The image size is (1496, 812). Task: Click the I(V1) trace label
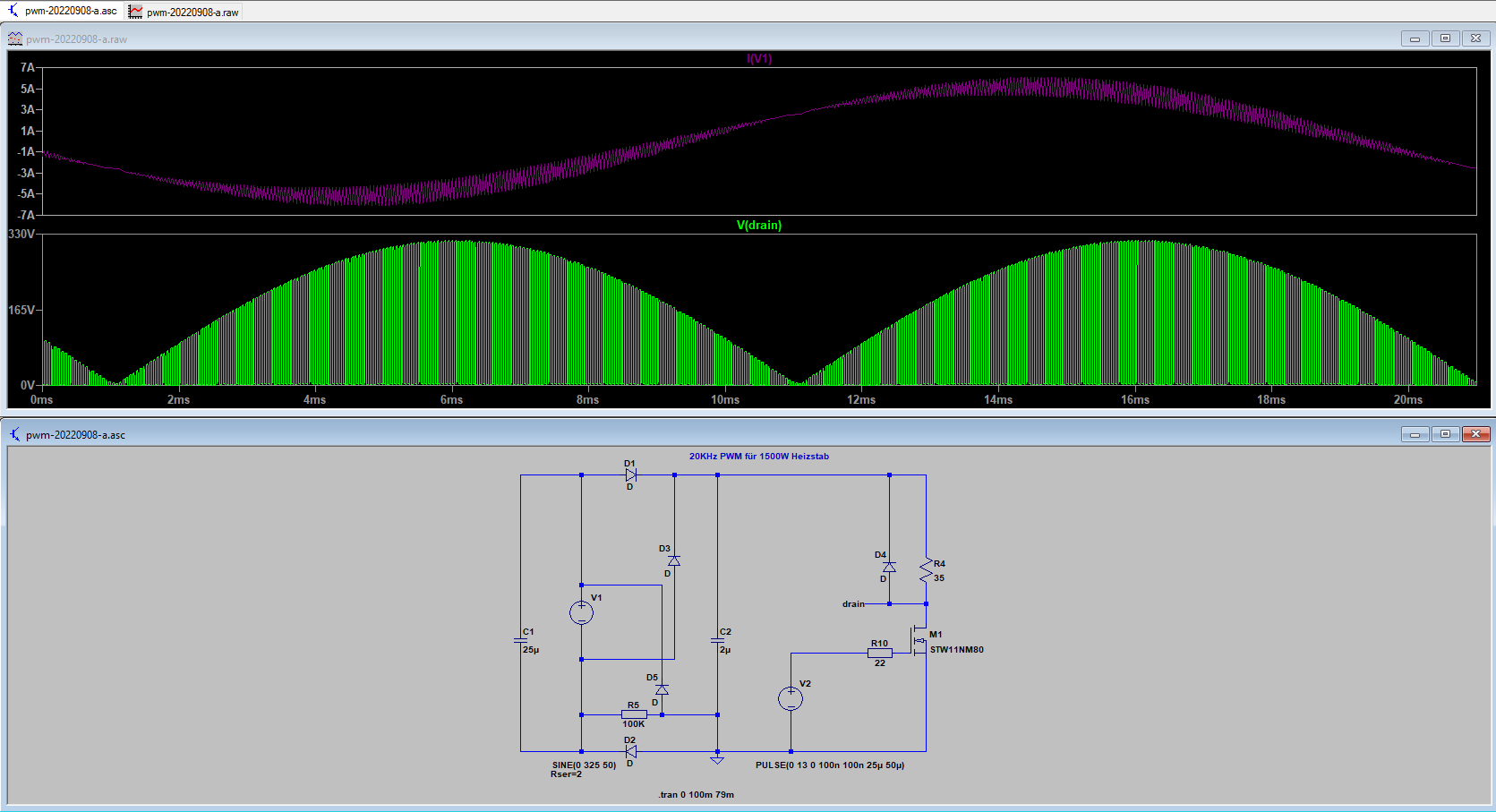point(759,58)
